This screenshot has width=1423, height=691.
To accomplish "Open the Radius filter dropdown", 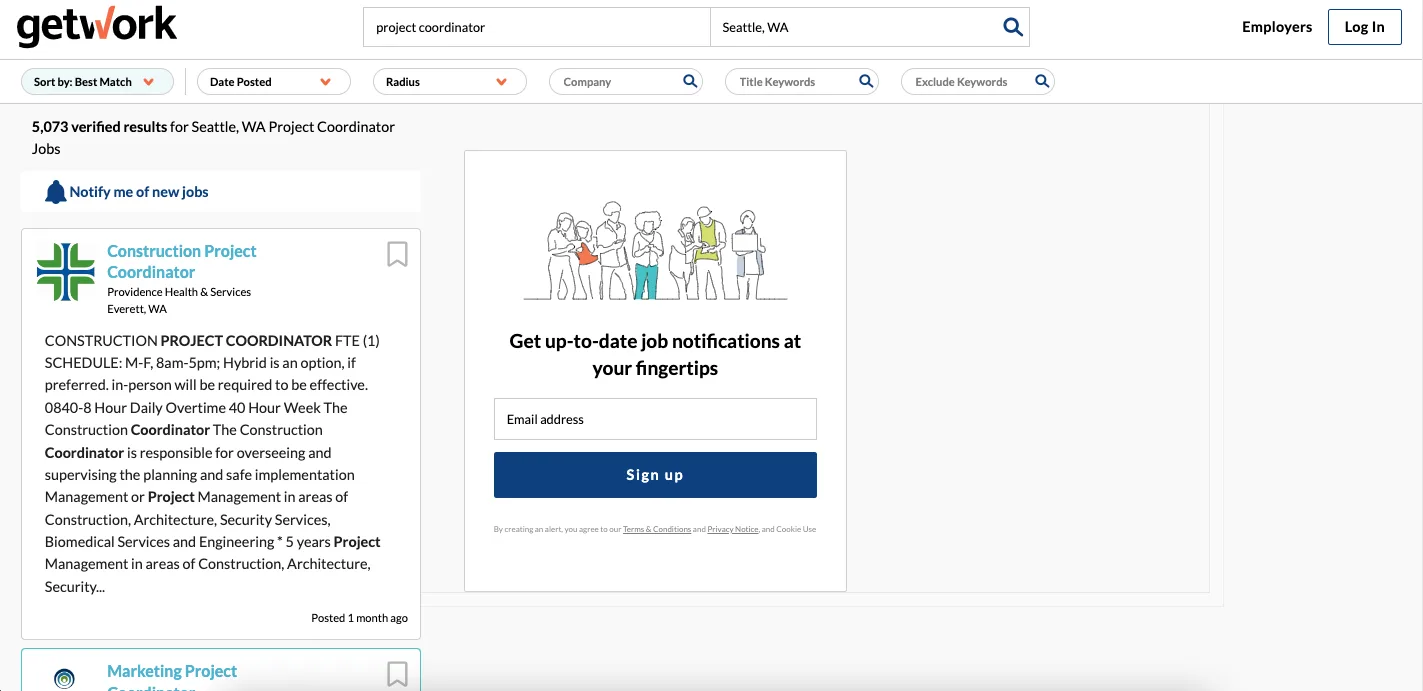I will tap(449, 81).
